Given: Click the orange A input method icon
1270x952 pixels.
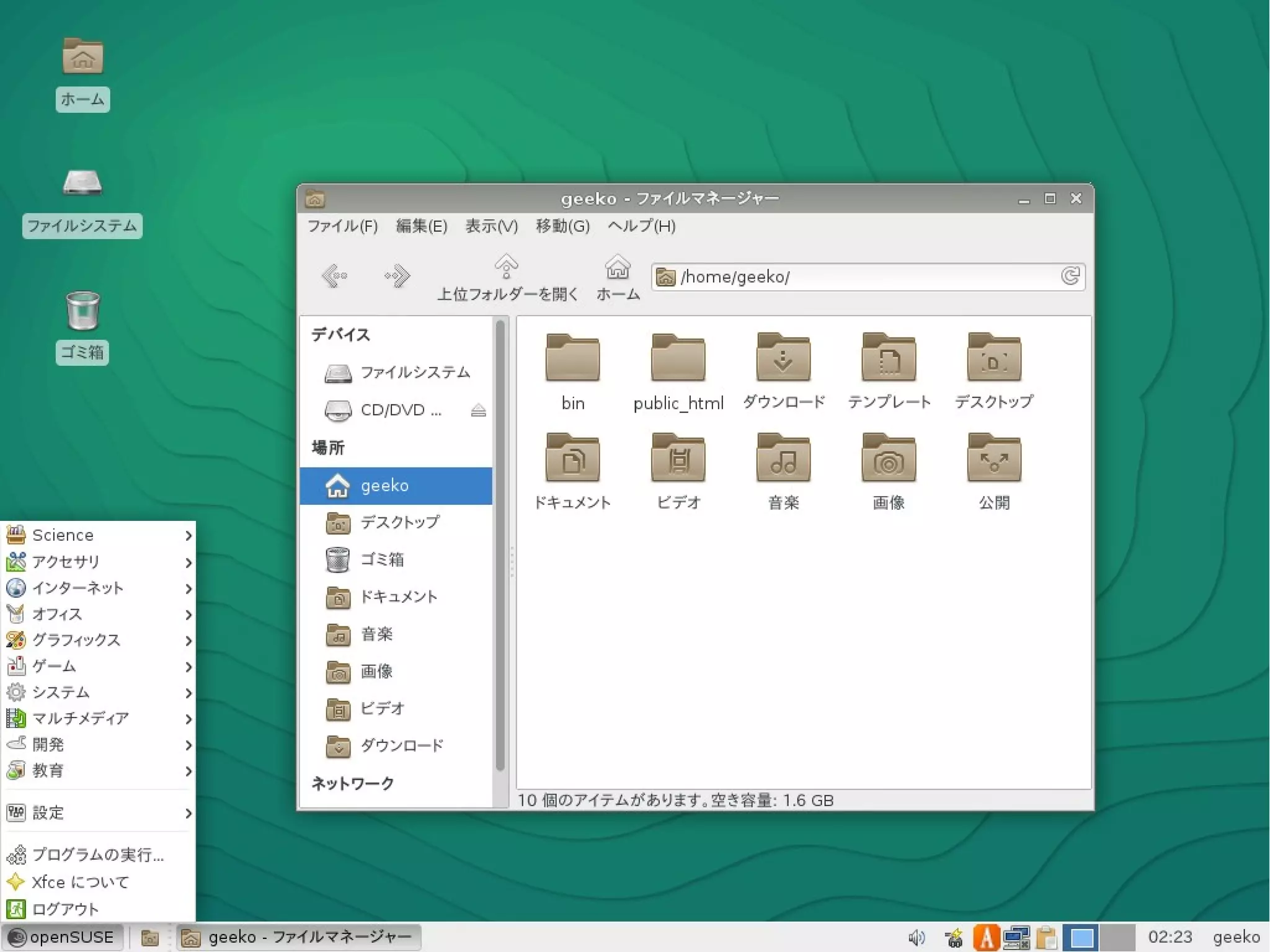Looking at the screenshot, I should pyautogui.click(x=986, y=938).
